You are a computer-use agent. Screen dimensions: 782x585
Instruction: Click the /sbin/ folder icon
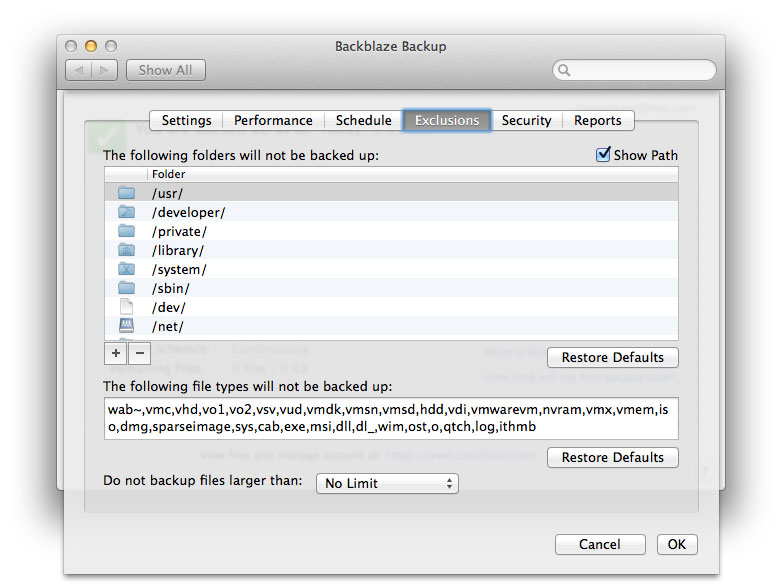pos(127,288)
